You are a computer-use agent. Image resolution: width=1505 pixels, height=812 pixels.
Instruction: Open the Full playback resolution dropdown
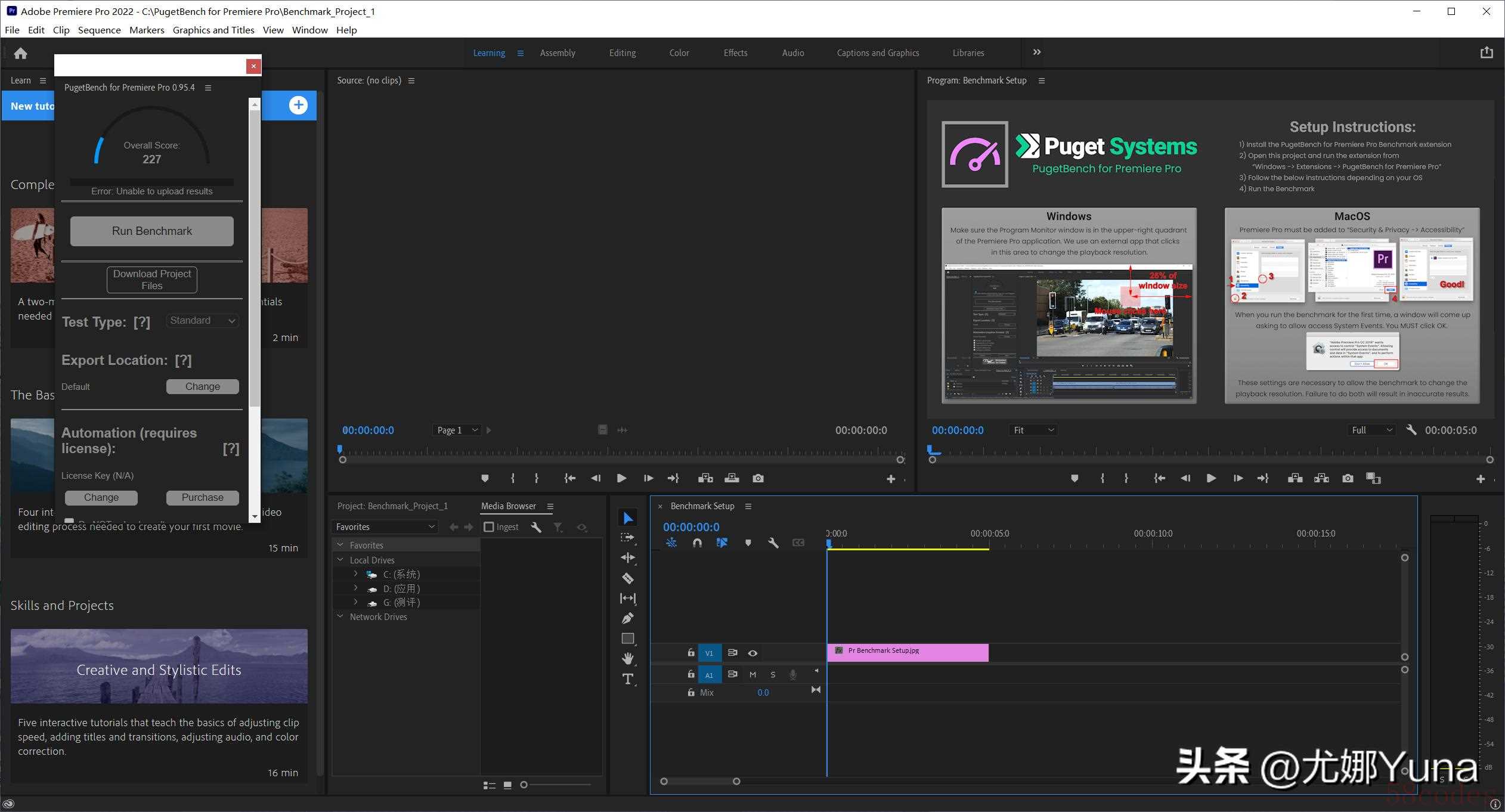(x=1371, y=430)
